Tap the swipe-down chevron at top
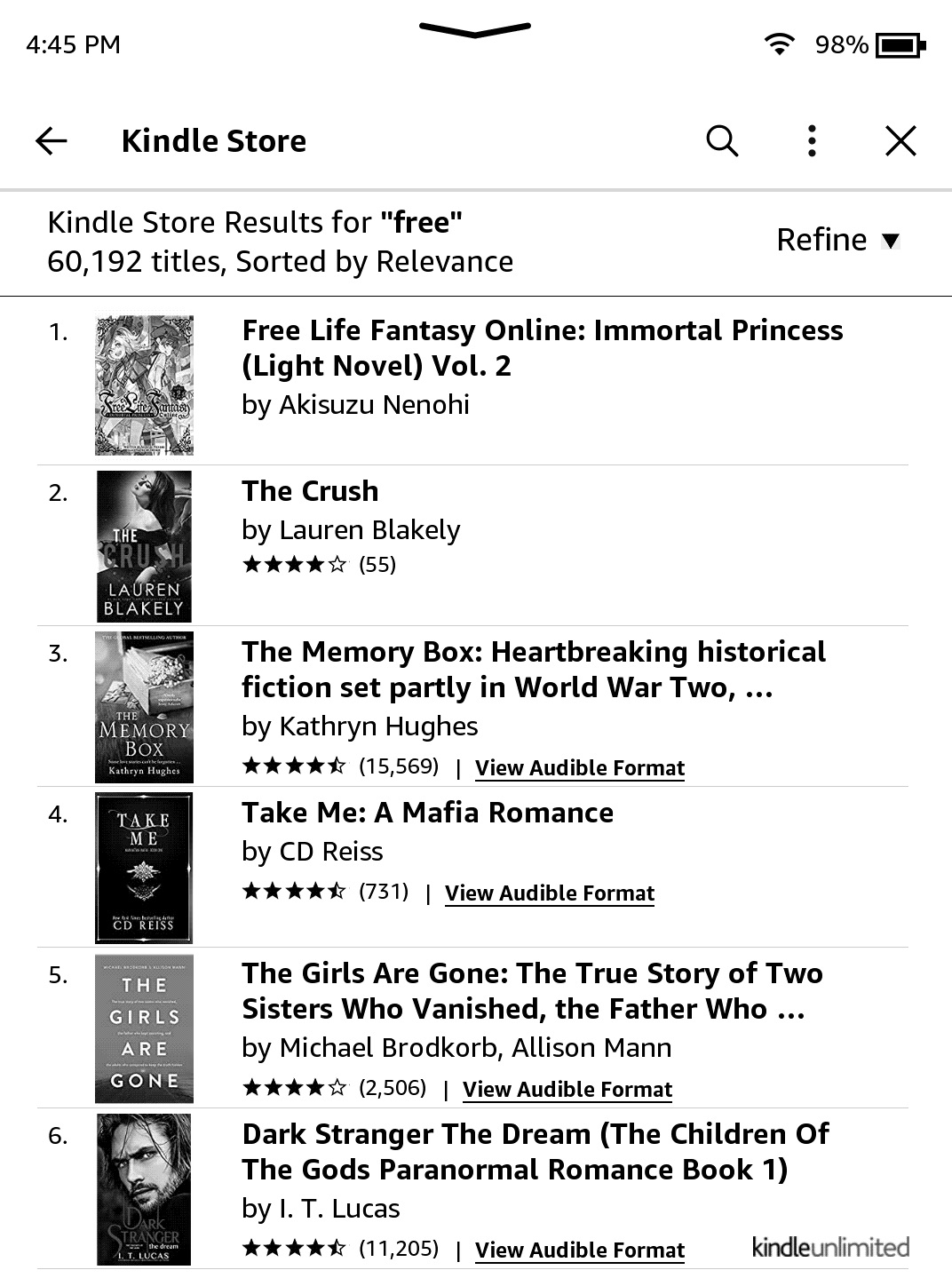This screenshot has width=952, height=1286. pyautogui.click(x=475, y=31)
